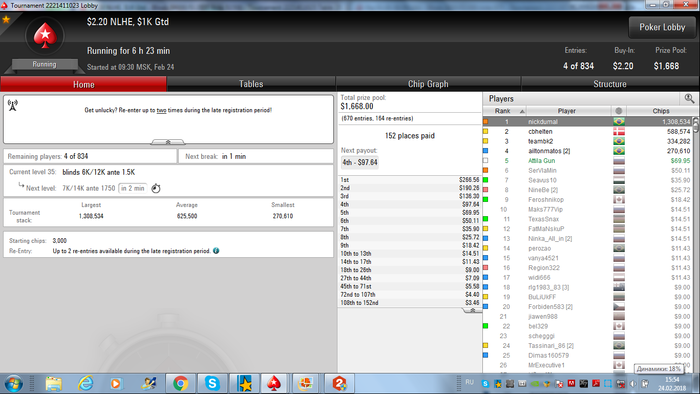Open the Chip Graph tab
Screen dimensions: 700x394
[x=428, y=84]
